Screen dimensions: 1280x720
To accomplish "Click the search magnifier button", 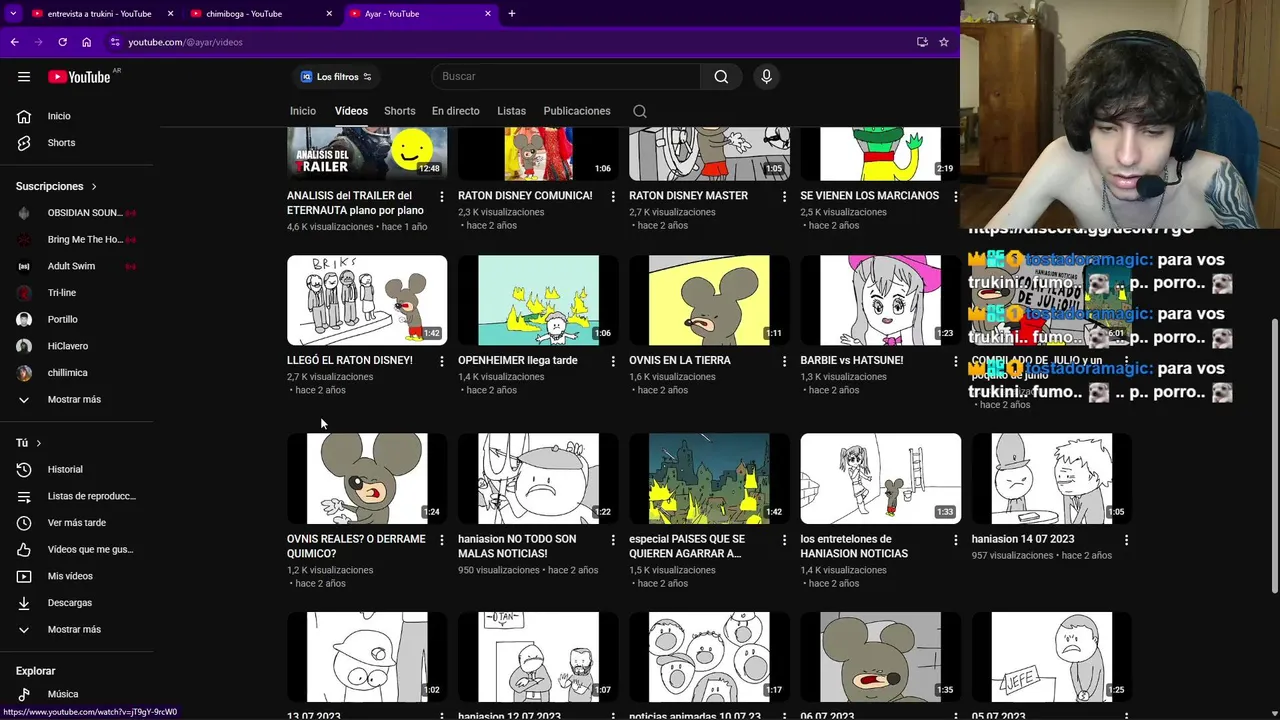I will (x=721, y=77).
